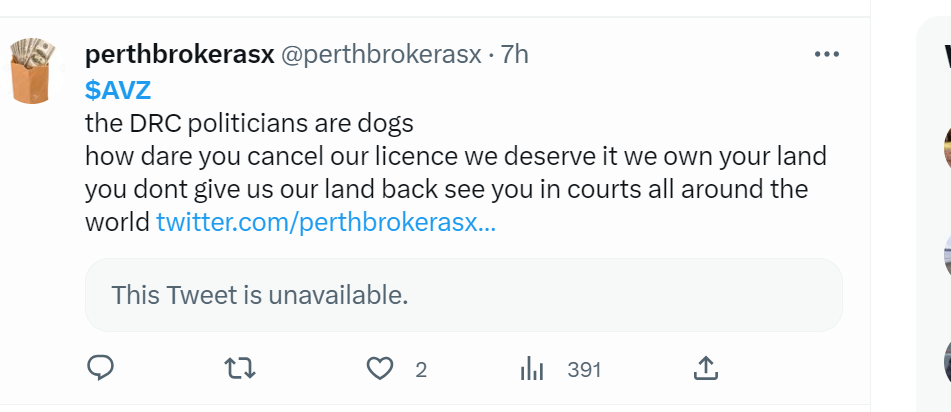Image resolution: width=951 pixels, height=412 pixels.
Task: Open the three-dot More options menu
Action: (827, 54)
